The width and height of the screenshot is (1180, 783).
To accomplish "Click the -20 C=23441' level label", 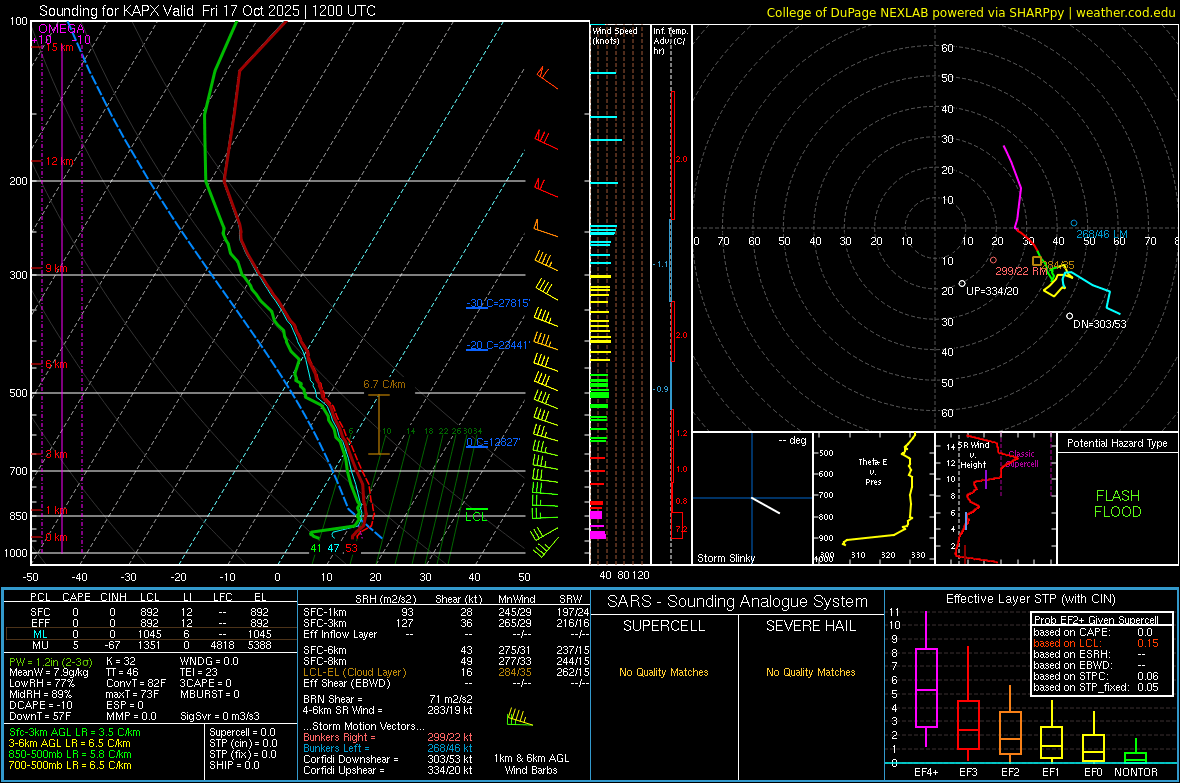I will click(498, 345).
